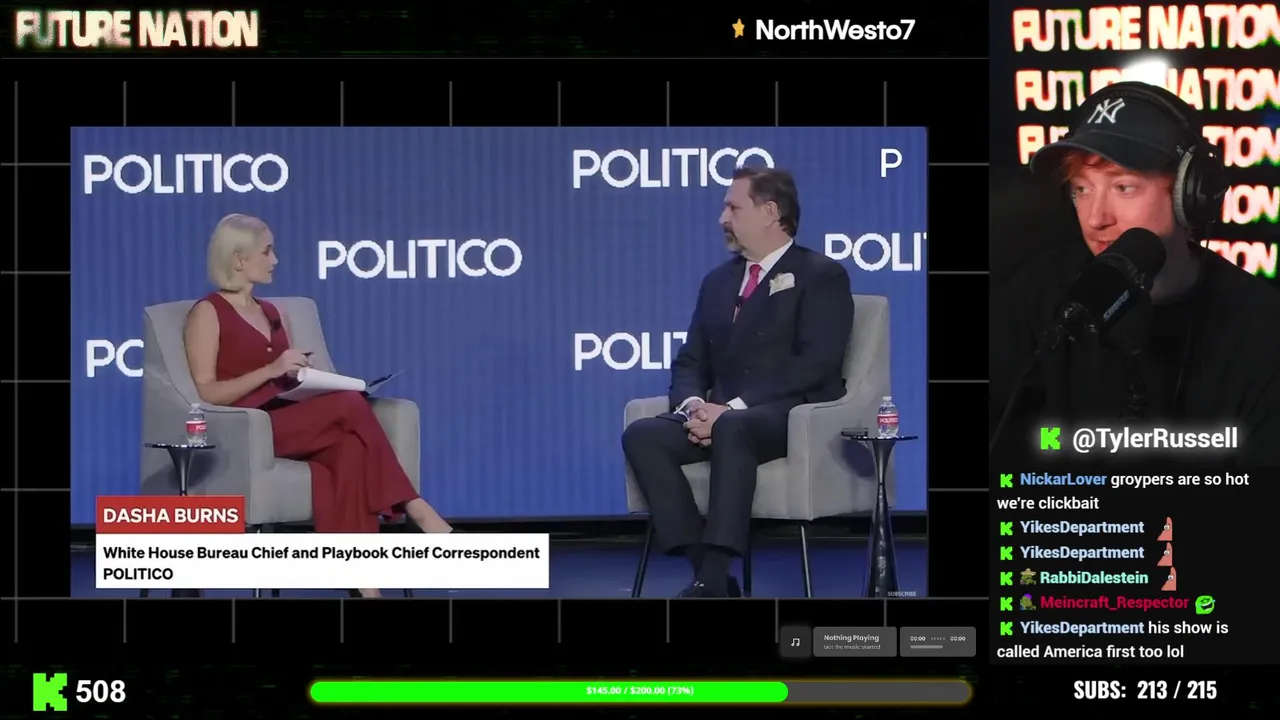Click the streamer webcam feed
1280x720 pixels.
(1135, 232)
